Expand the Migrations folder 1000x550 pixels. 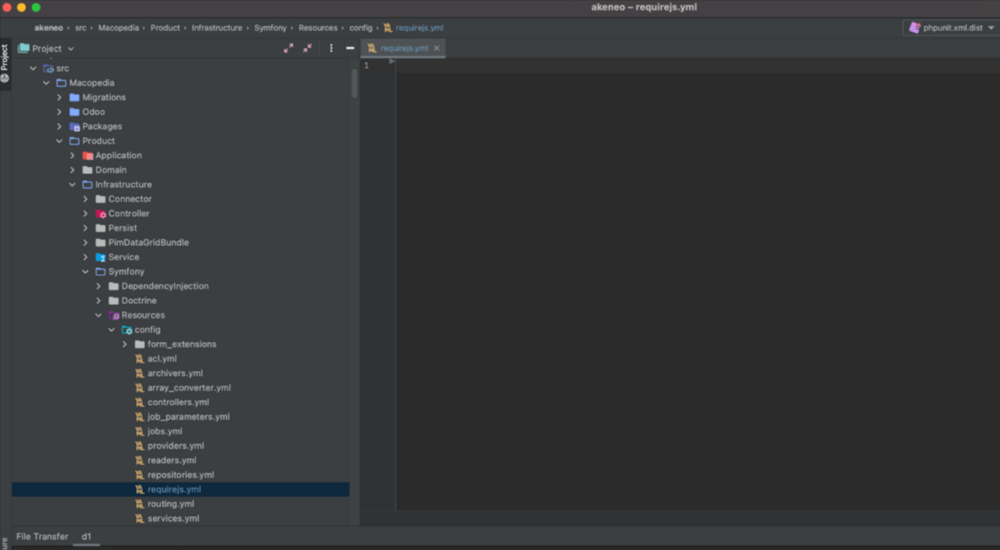[59, 98]
